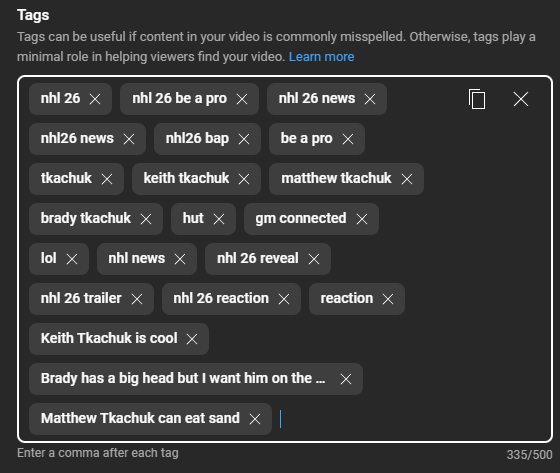Select the 'nhl 26 be a pro' tag text
This screenshot has width=560, height=473.
pos(179,99)
